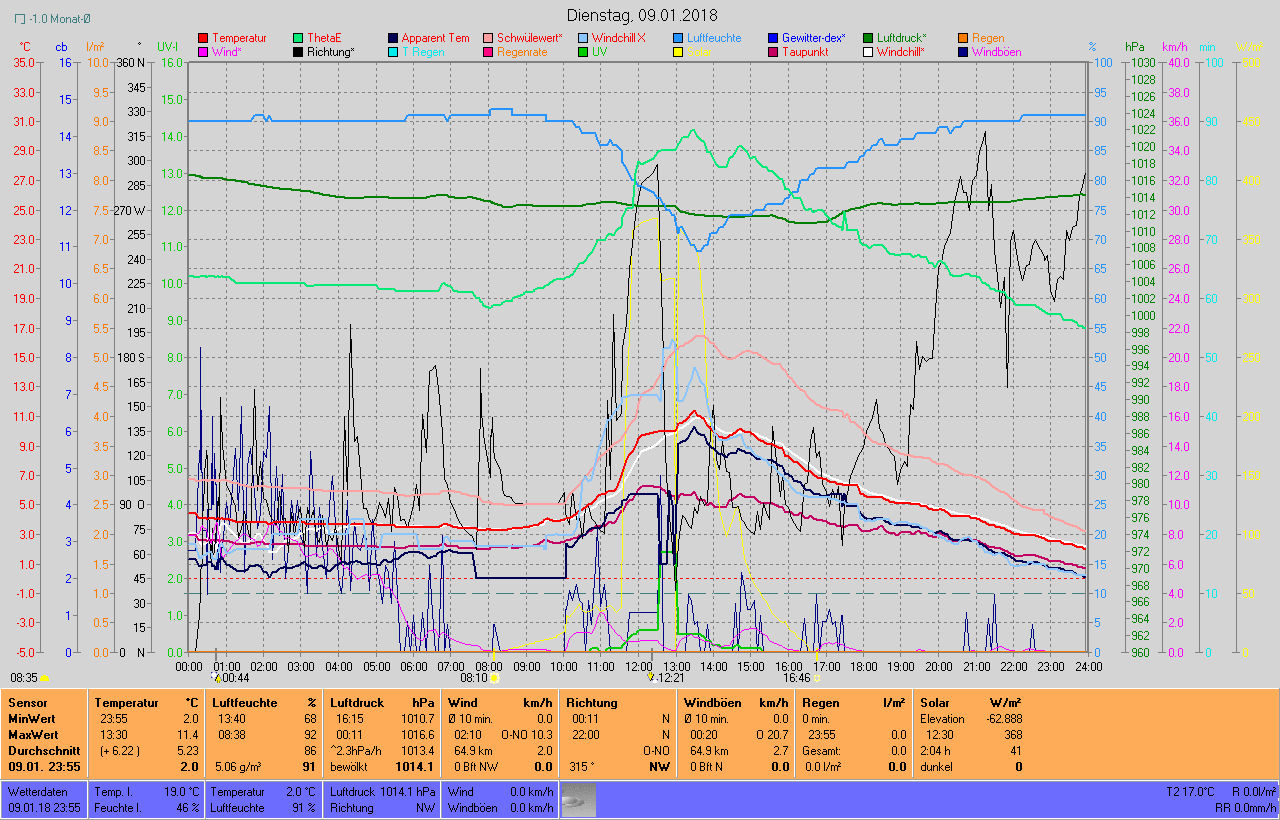The image size is (1280, 820).
Task: Click the dark navy Apparent Tem legend square
Action: [x=393, y=38]
